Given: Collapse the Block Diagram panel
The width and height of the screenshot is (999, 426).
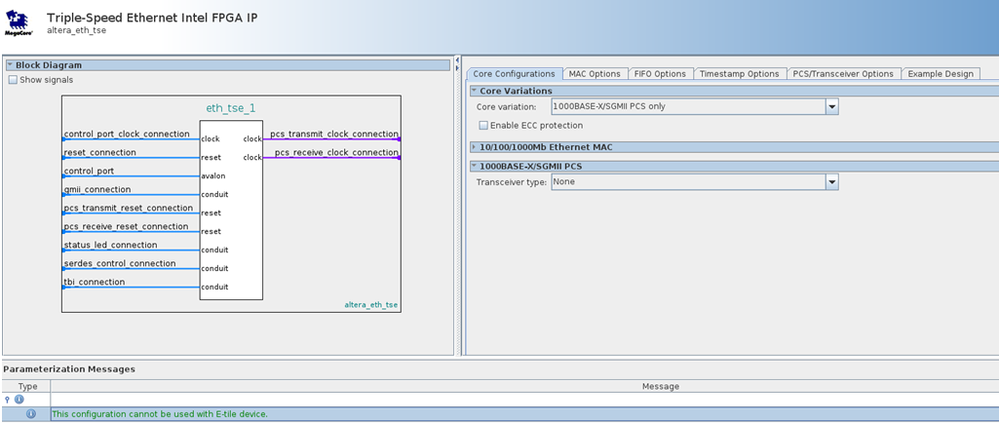Looking at the screenshot, I should click(10, 65).
